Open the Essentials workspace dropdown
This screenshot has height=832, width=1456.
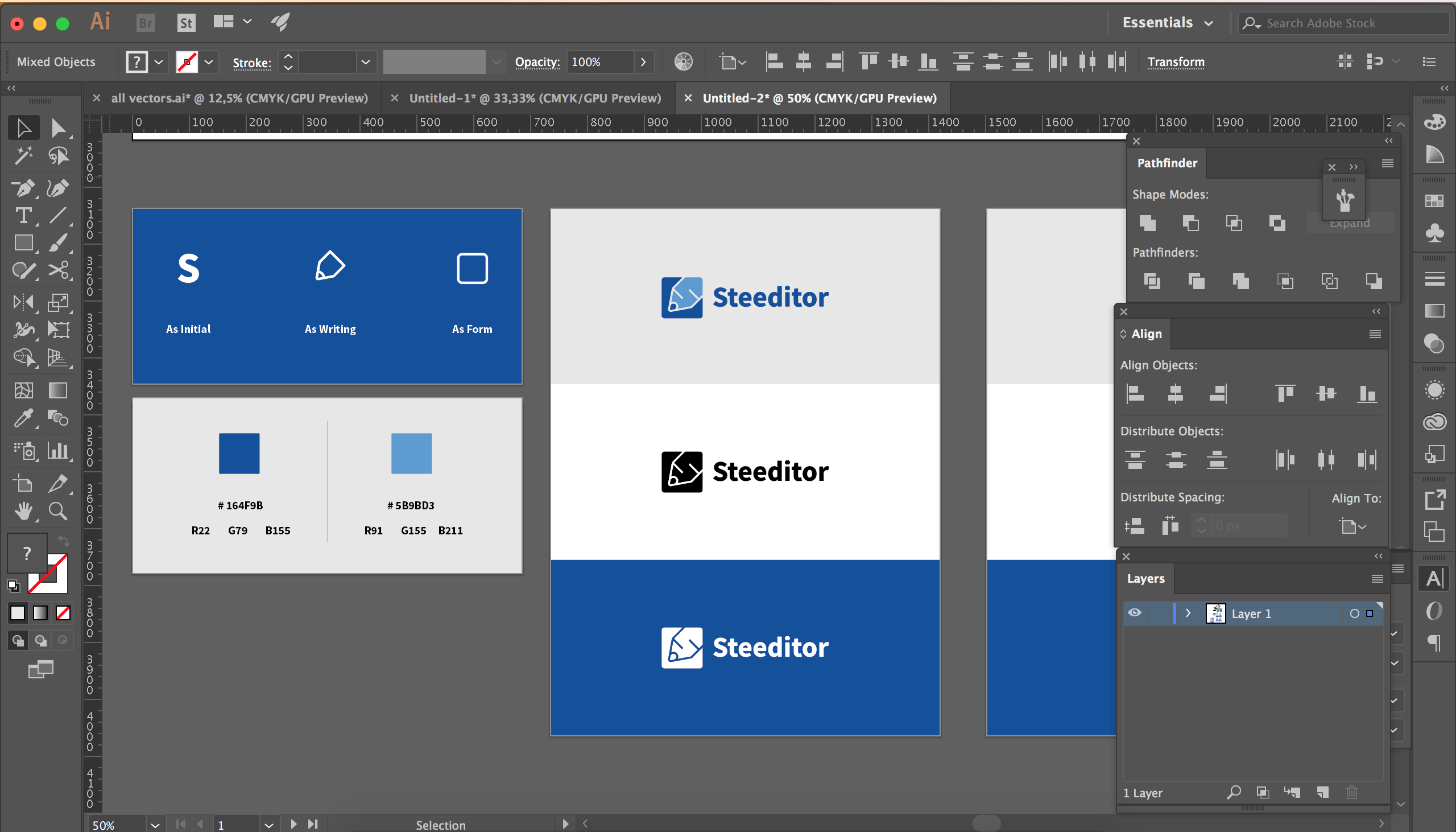pyautogui.click(x=1167, y=23)
